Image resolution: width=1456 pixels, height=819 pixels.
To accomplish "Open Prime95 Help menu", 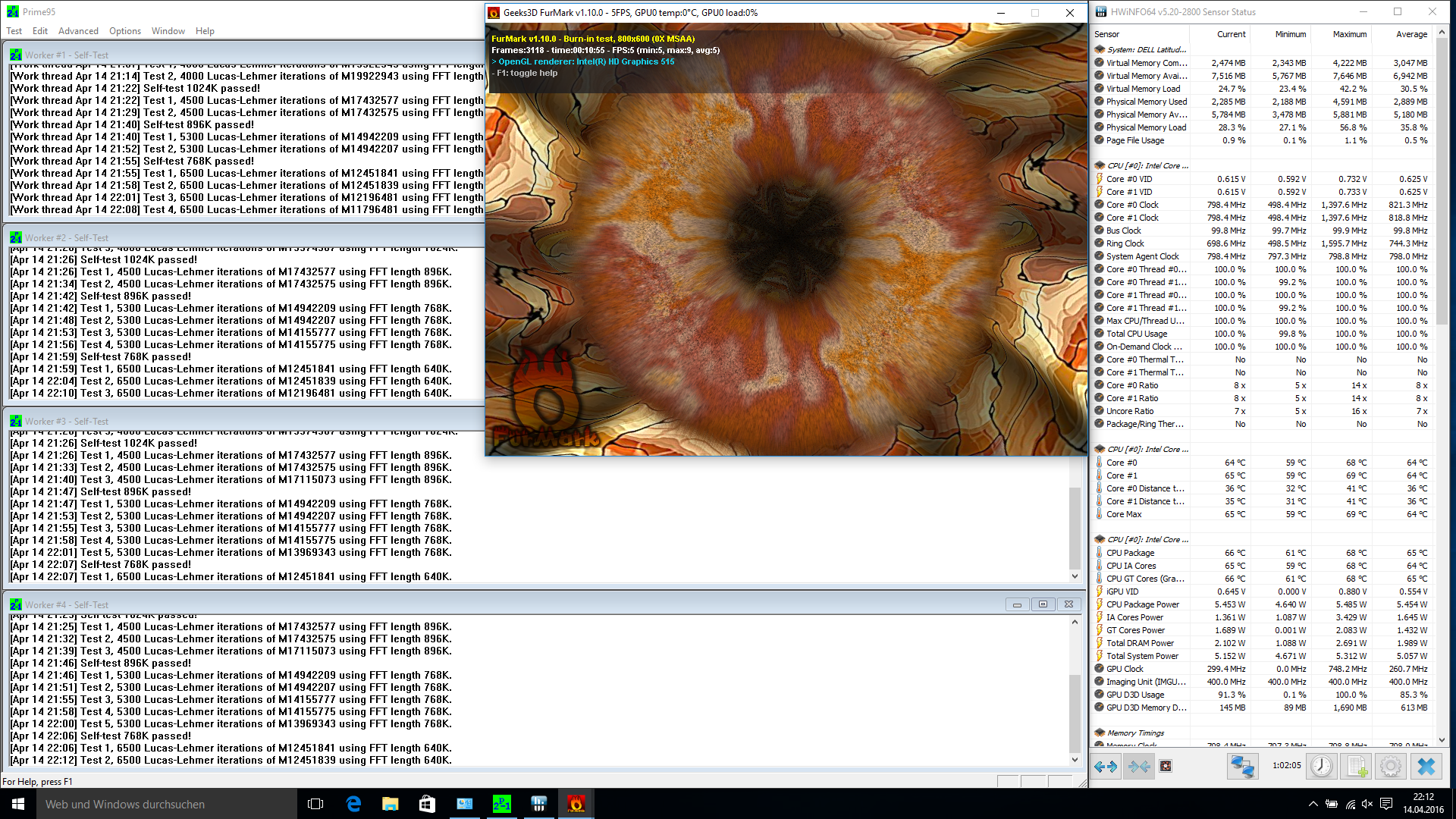I will (x=205, y=31).
